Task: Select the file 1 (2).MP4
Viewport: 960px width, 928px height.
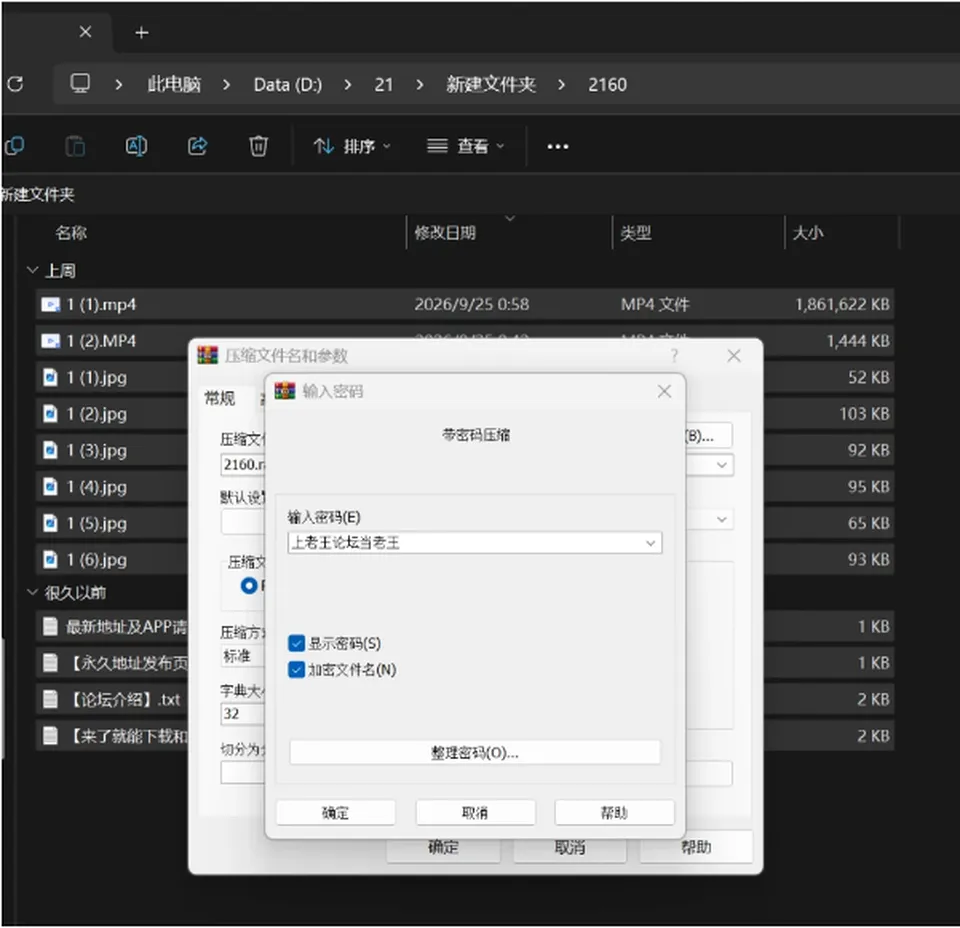Action: [x=101, y=341]
